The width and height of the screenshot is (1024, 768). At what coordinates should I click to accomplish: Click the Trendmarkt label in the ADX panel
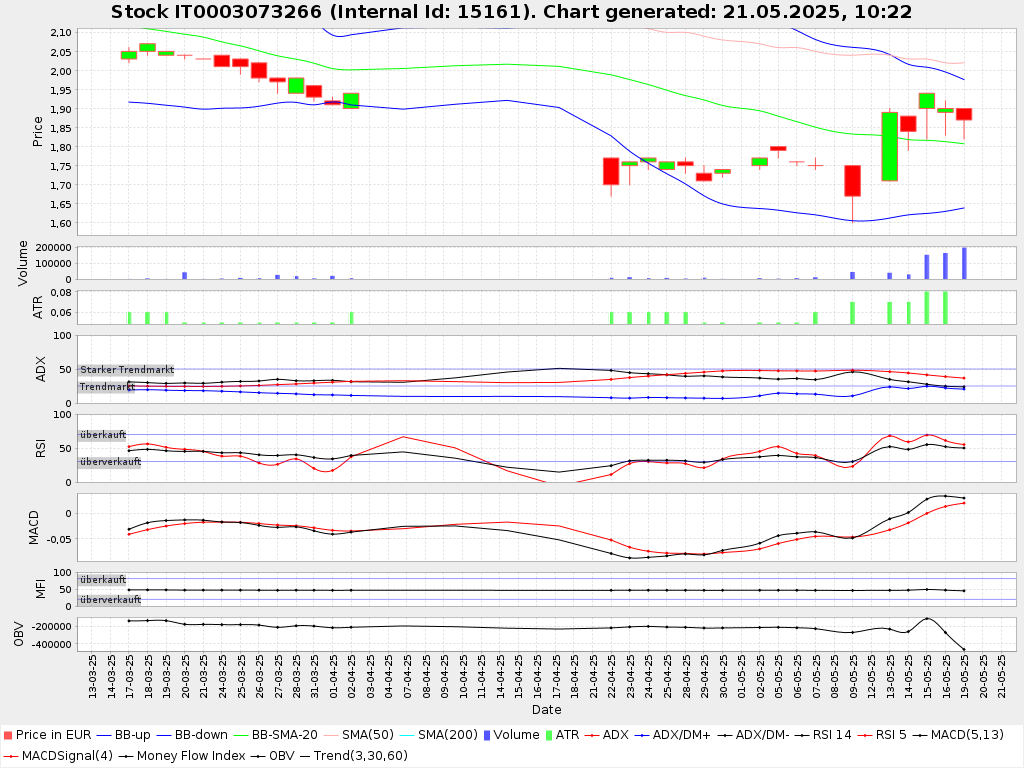coord(107,387)
